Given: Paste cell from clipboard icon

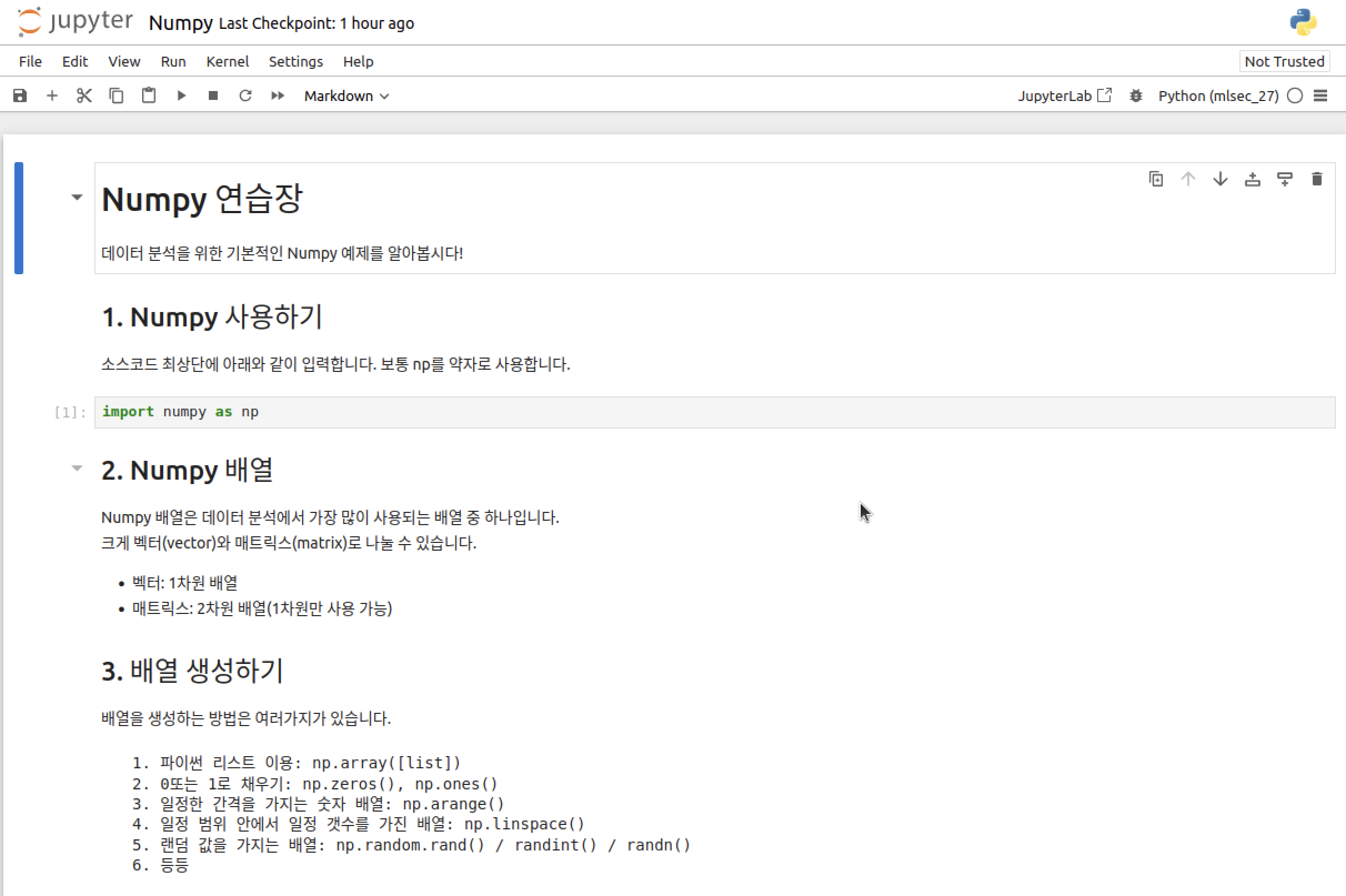Looking at the screenshot, I should [149, 95].
